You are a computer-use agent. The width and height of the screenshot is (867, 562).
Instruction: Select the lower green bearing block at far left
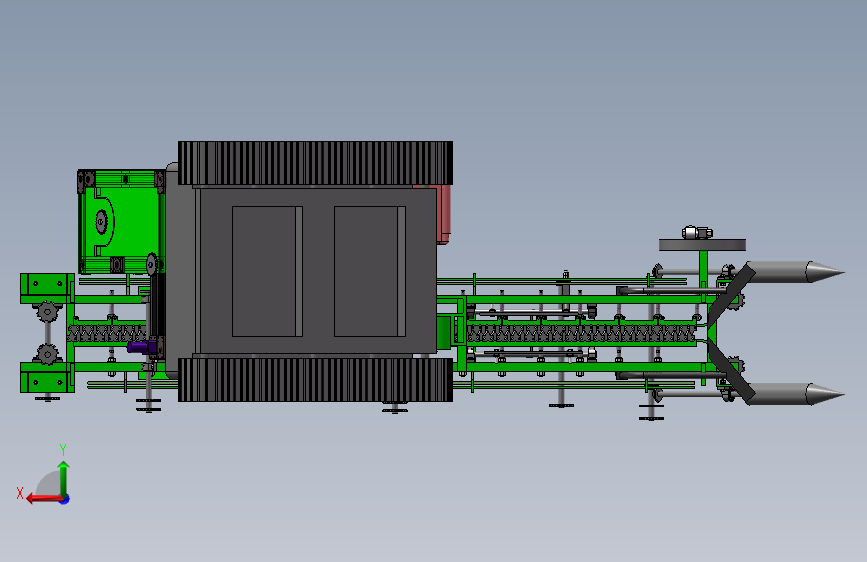point(47,378)
